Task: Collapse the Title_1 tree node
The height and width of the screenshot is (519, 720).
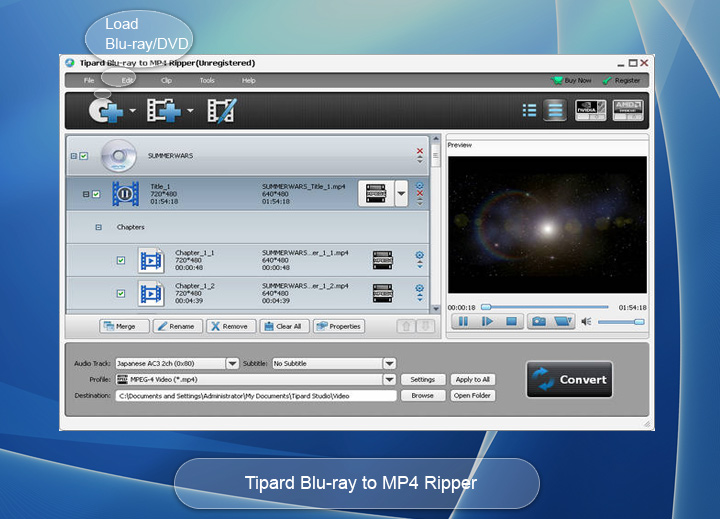Action: (x=86, y=194)
